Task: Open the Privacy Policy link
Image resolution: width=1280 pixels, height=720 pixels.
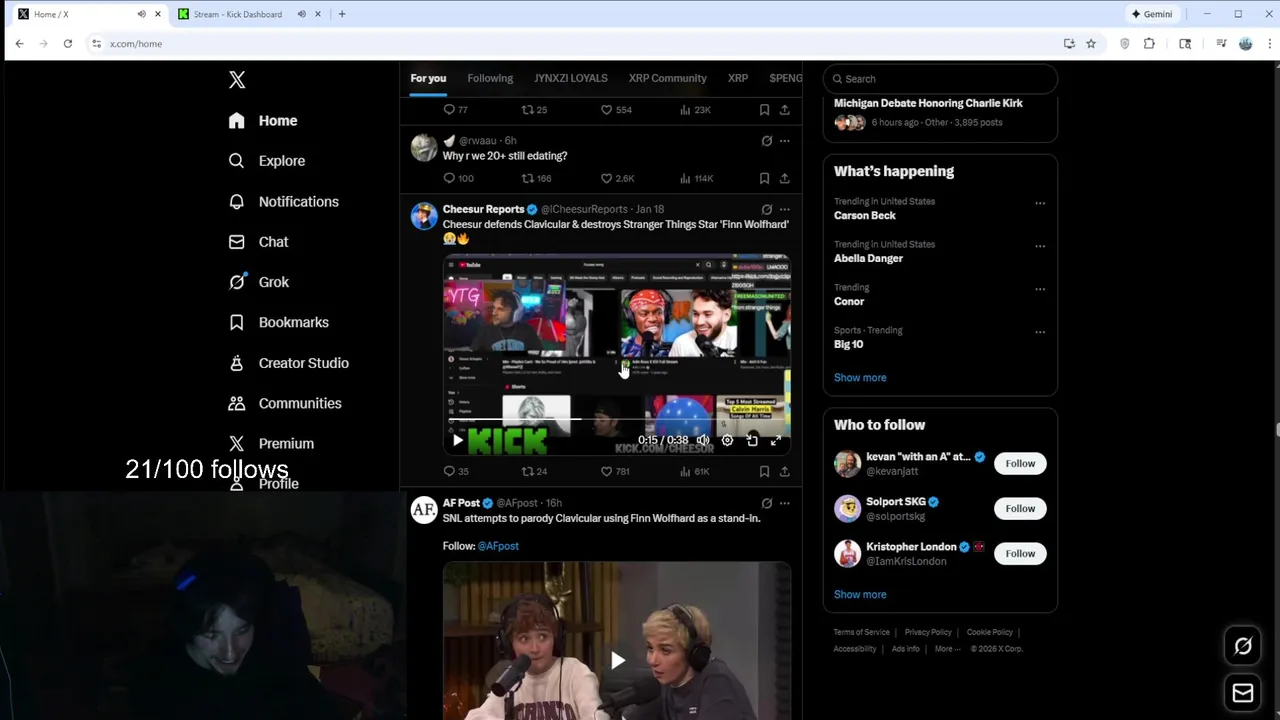Action: click(928, 632)
